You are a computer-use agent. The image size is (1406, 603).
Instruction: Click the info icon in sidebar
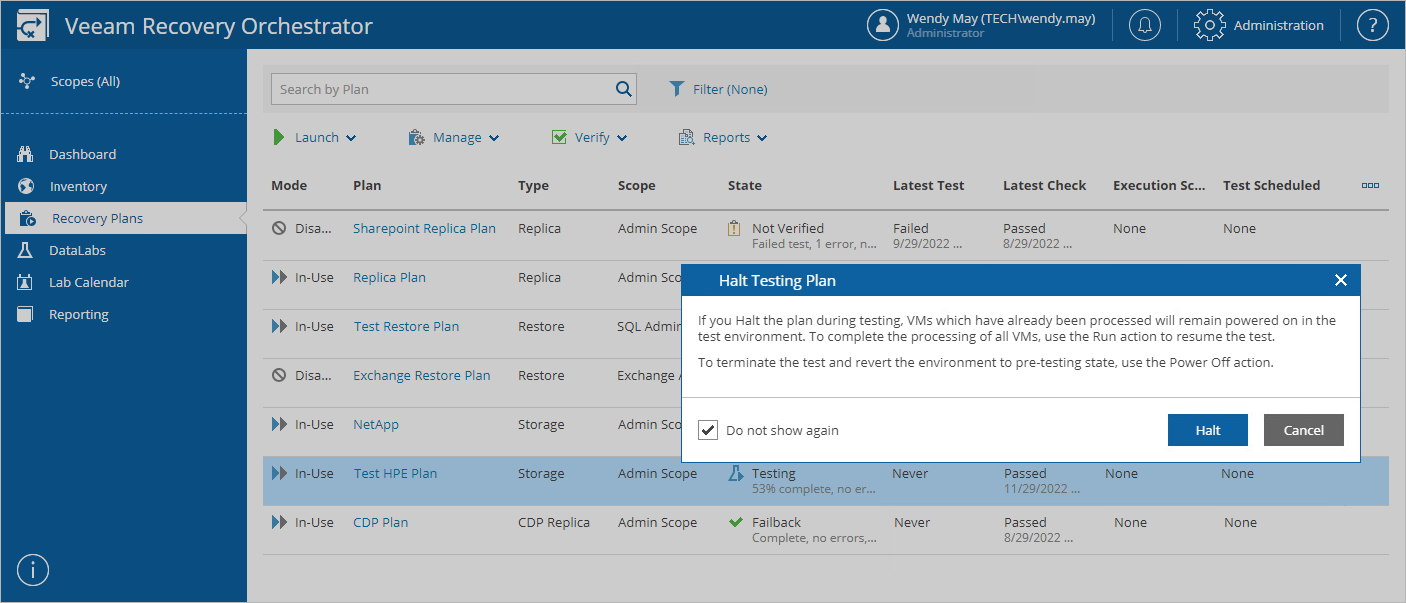pyautogui.click(x=33, y=570)
